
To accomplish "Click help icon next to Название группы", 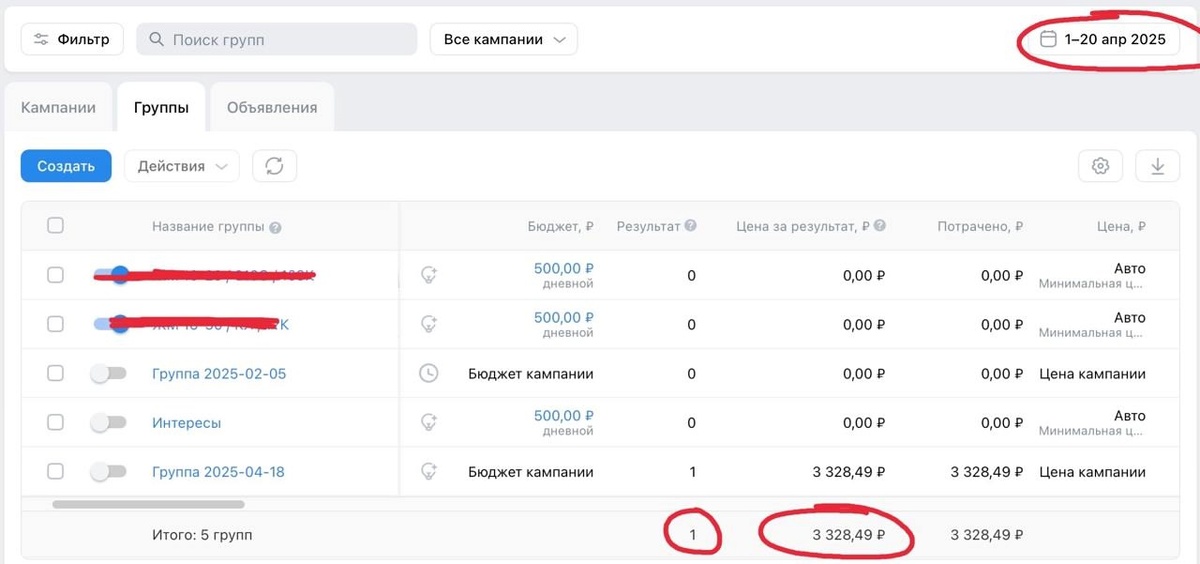I will click(275, 227).
